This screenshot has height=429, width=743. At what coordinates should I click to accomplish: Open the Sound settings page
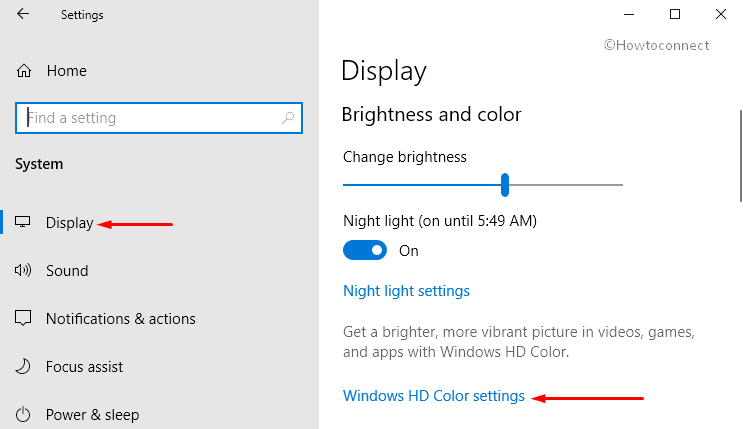(x=67, y=271)
